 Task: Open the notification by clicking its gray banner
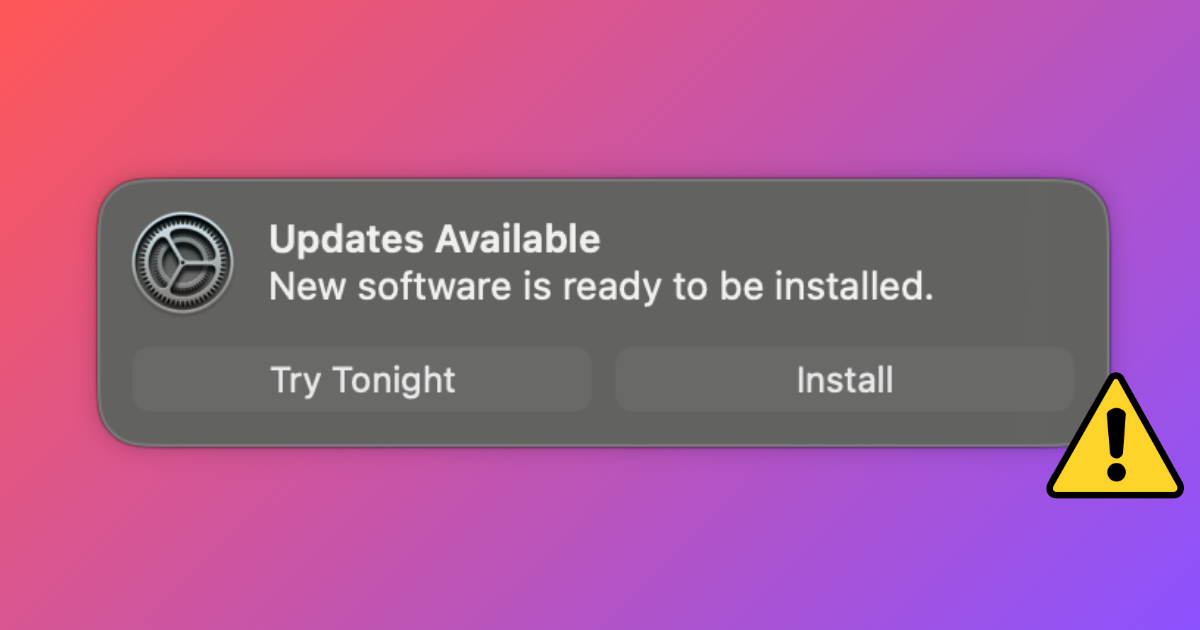pos(603,312)
